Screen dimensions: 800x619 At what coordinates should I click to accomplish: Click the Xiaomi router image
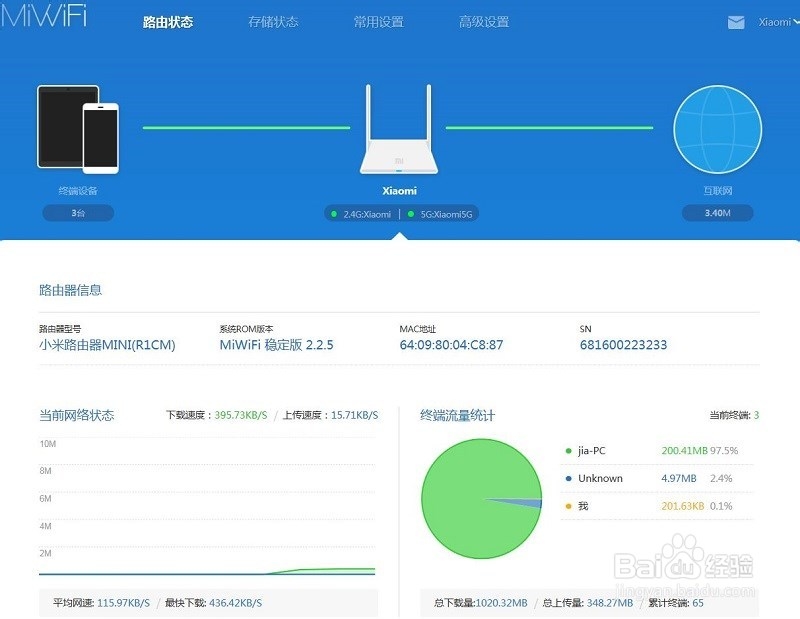tap(399, 130)
